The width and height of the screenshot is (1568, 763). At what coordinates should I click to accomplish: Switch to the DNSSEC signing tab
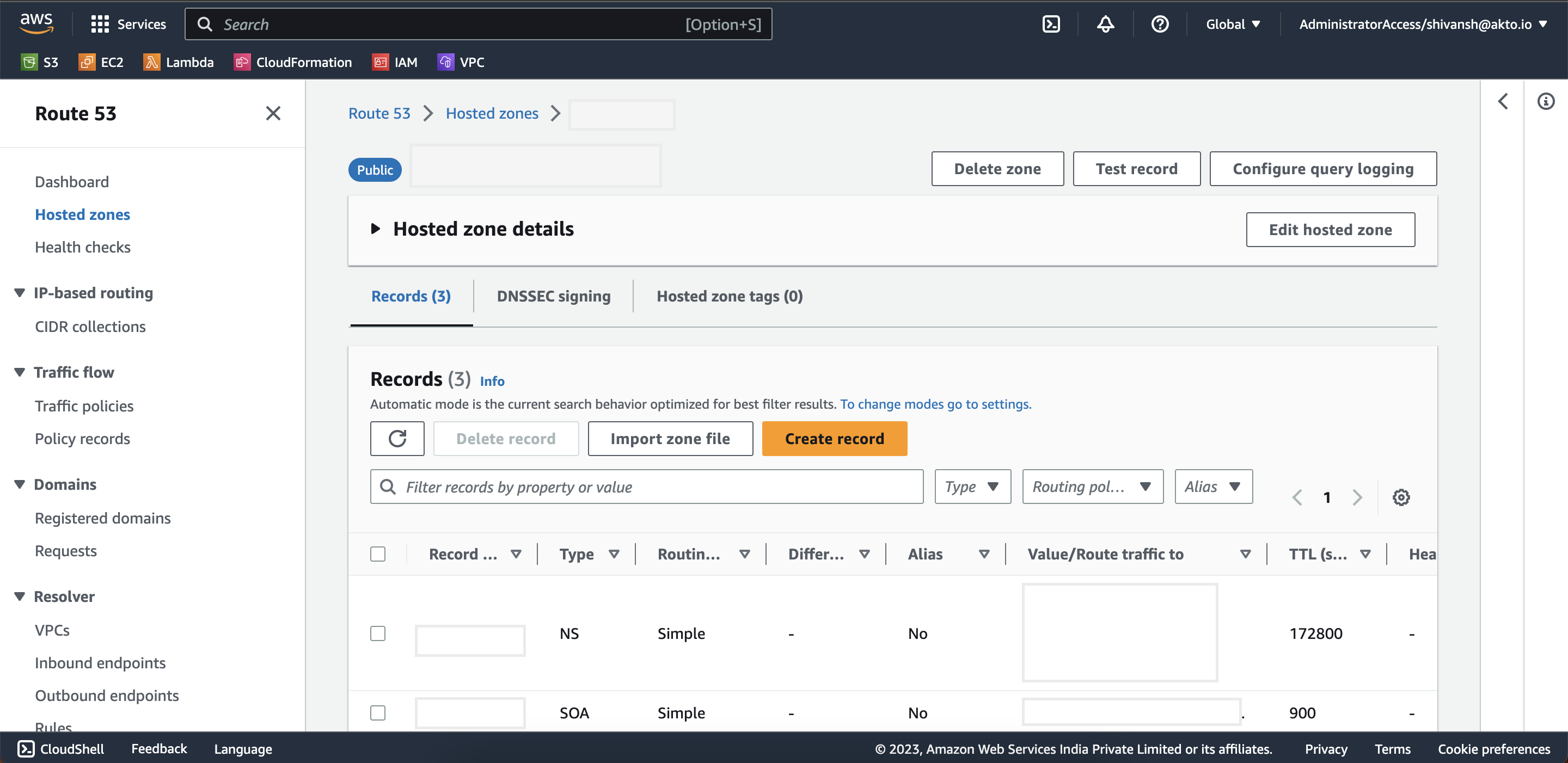point(553,296)
